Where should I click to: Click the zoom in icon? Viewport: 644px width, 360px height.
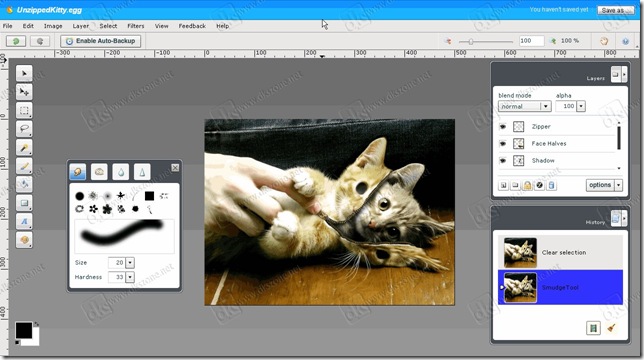(553, 41)
